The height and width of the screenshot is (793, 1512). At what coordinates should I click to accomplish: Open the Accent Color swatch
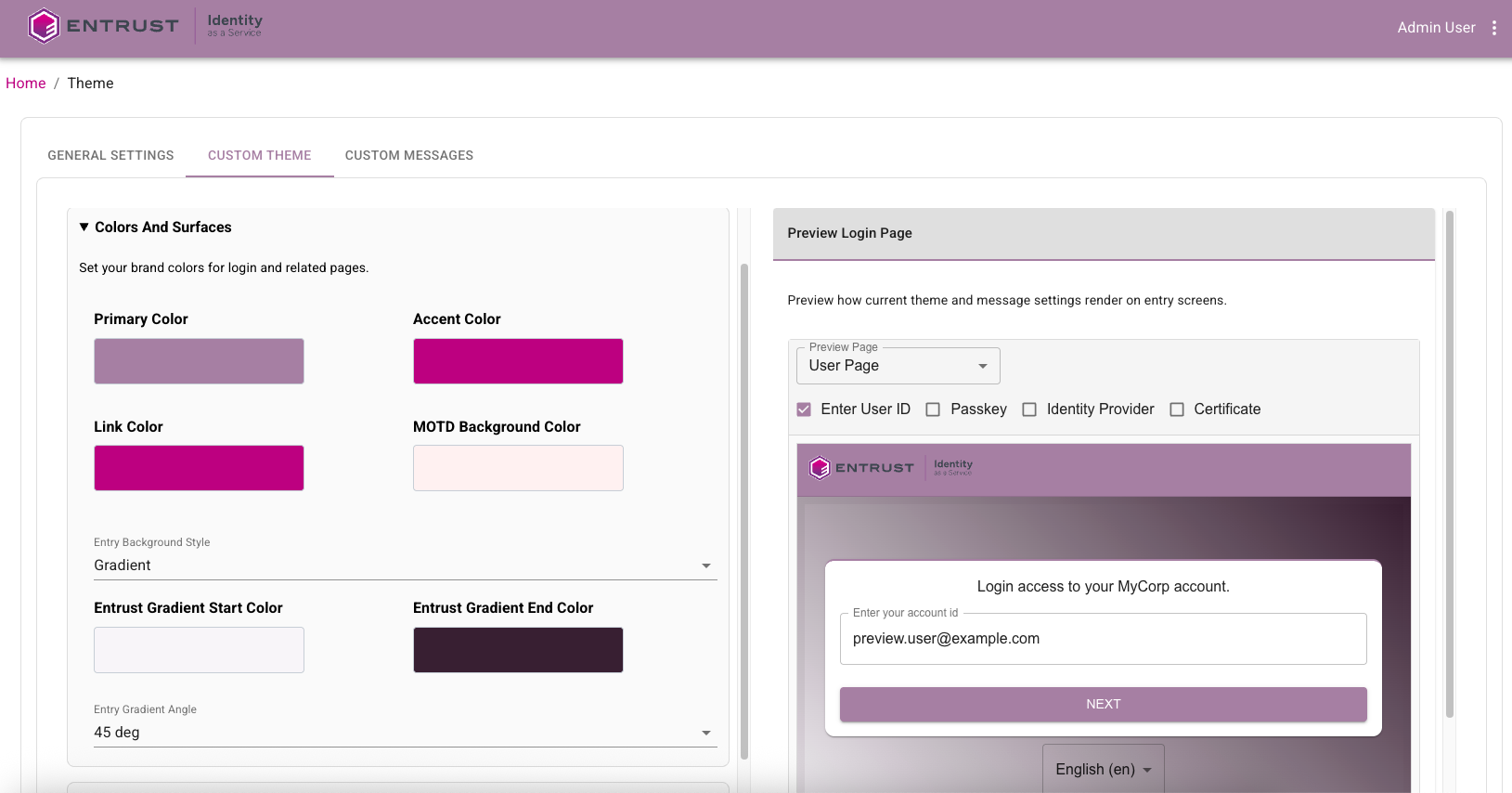(518, 361)
